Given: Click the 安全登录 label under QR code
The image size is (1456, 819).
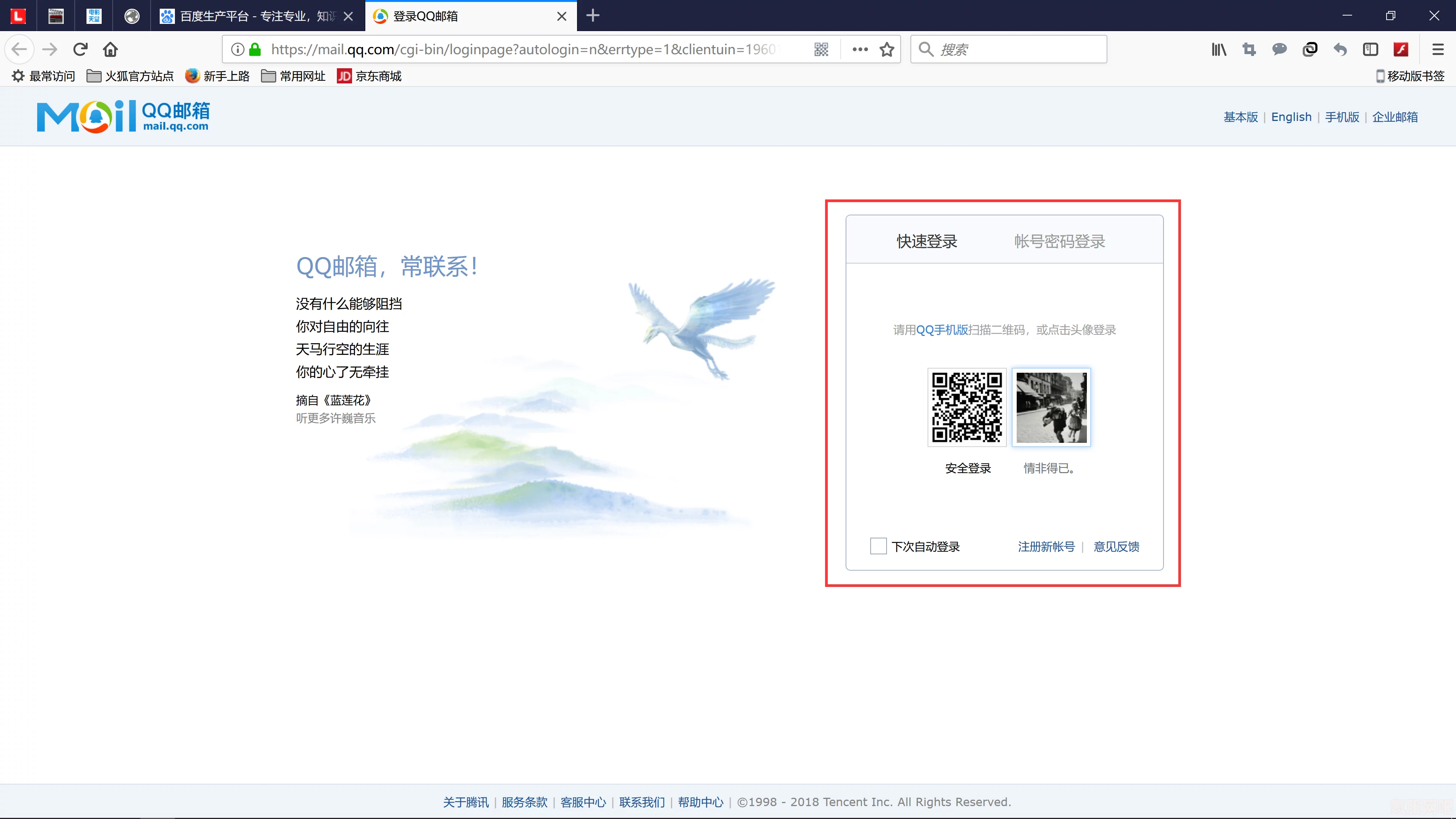Looking at the screenshot, I should point(968,468).
